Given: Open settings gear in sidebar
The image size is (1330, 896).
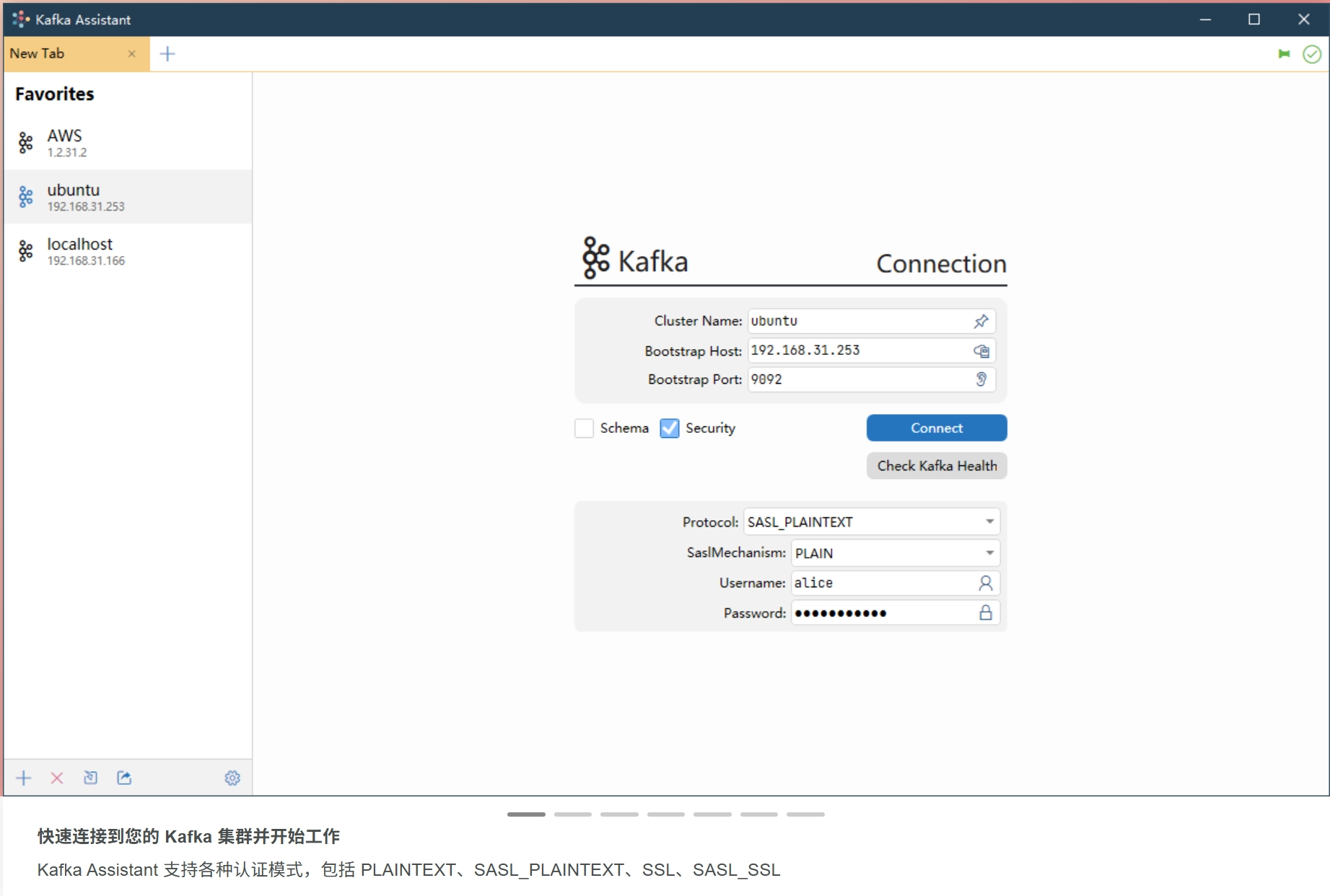Looking at the screenshot, I should coord(232,778).
